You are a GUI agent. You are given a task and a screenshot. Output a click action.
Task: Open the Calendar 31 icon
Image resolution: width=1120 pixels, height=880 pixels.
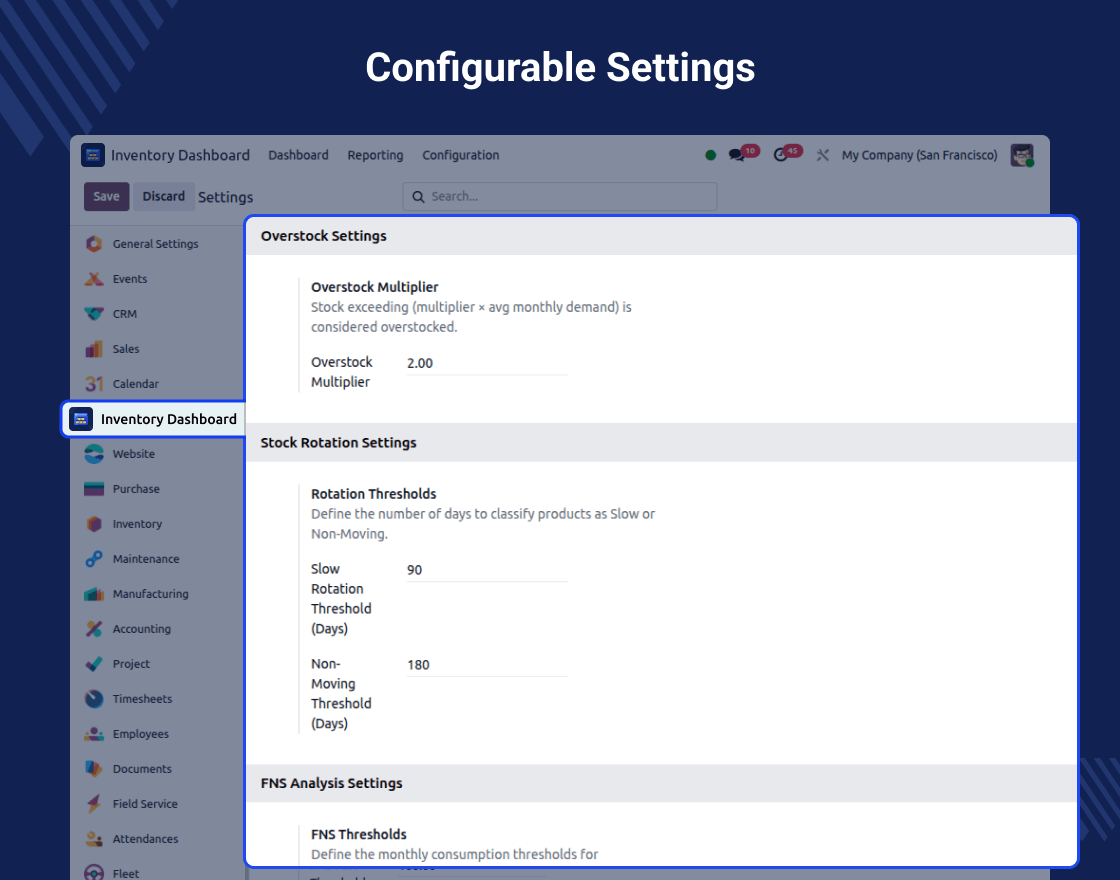point(94,384)
